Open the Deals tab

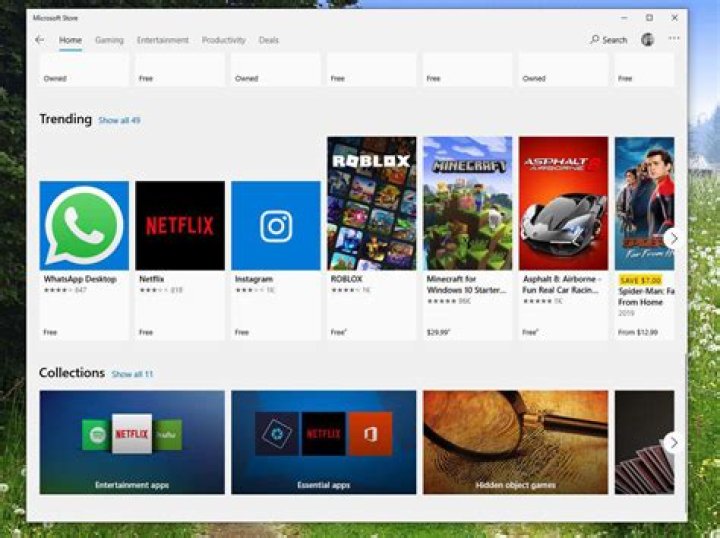tap(269, 40)
